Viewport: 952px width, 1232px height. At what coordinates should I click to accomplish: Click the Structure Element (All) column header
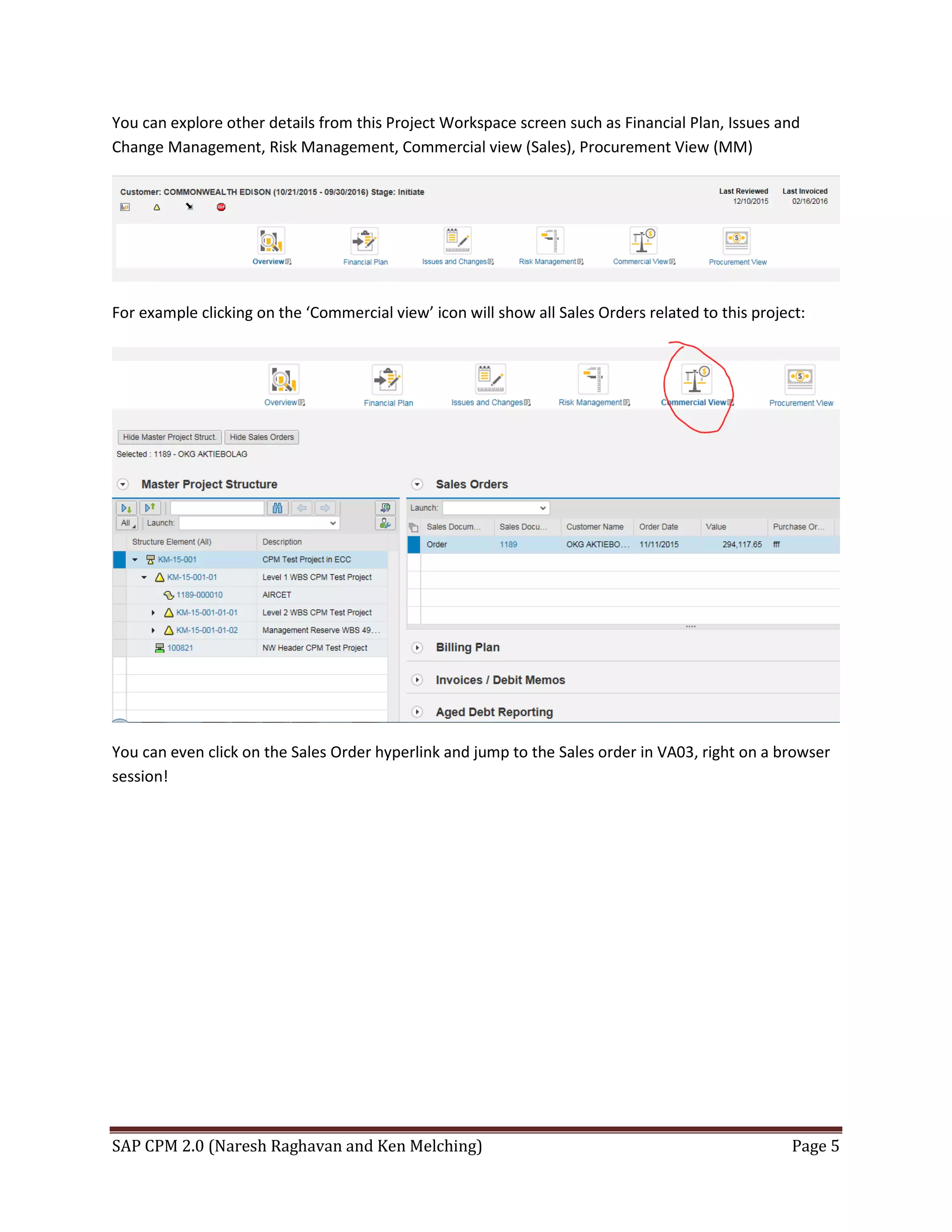[x=192, y=542]
